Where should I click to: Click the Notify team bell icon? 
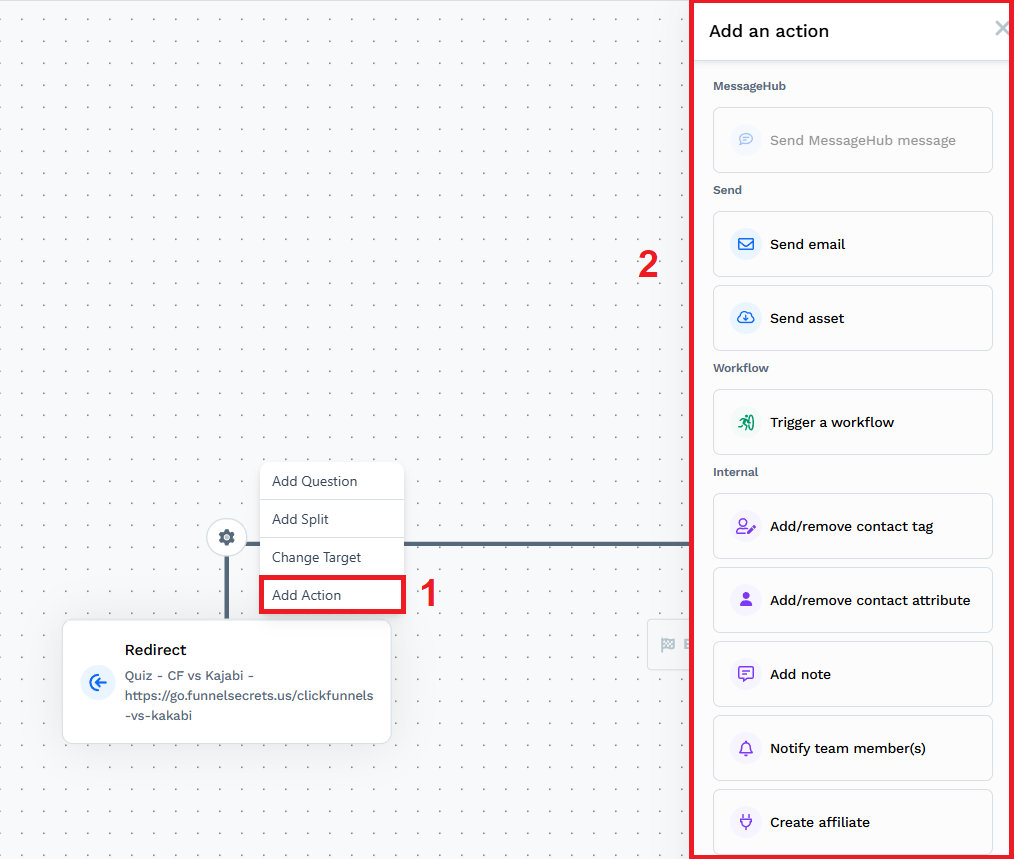pos(746,748)
